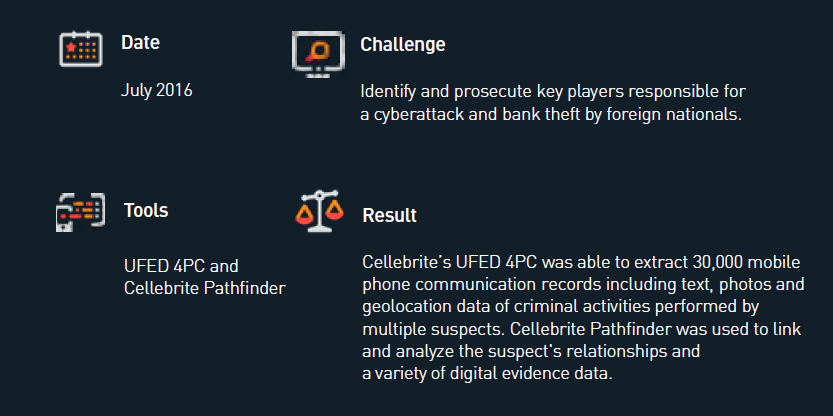833x416 pixels.
Task: Click the geolocation data of criminal activities line
Action: tap(560, 307)
